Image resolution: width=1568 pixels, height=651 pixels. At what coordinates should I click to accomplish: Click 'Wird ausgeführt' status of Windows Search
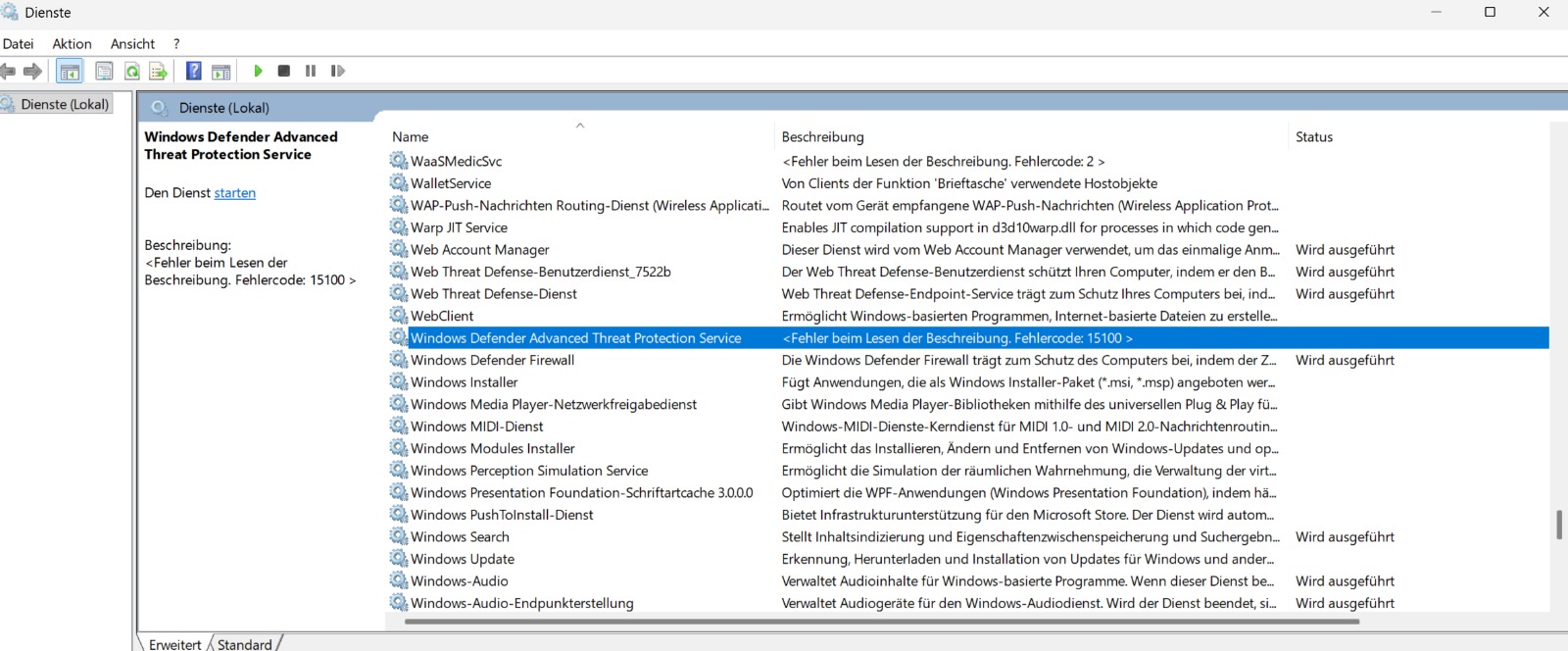1345,537
